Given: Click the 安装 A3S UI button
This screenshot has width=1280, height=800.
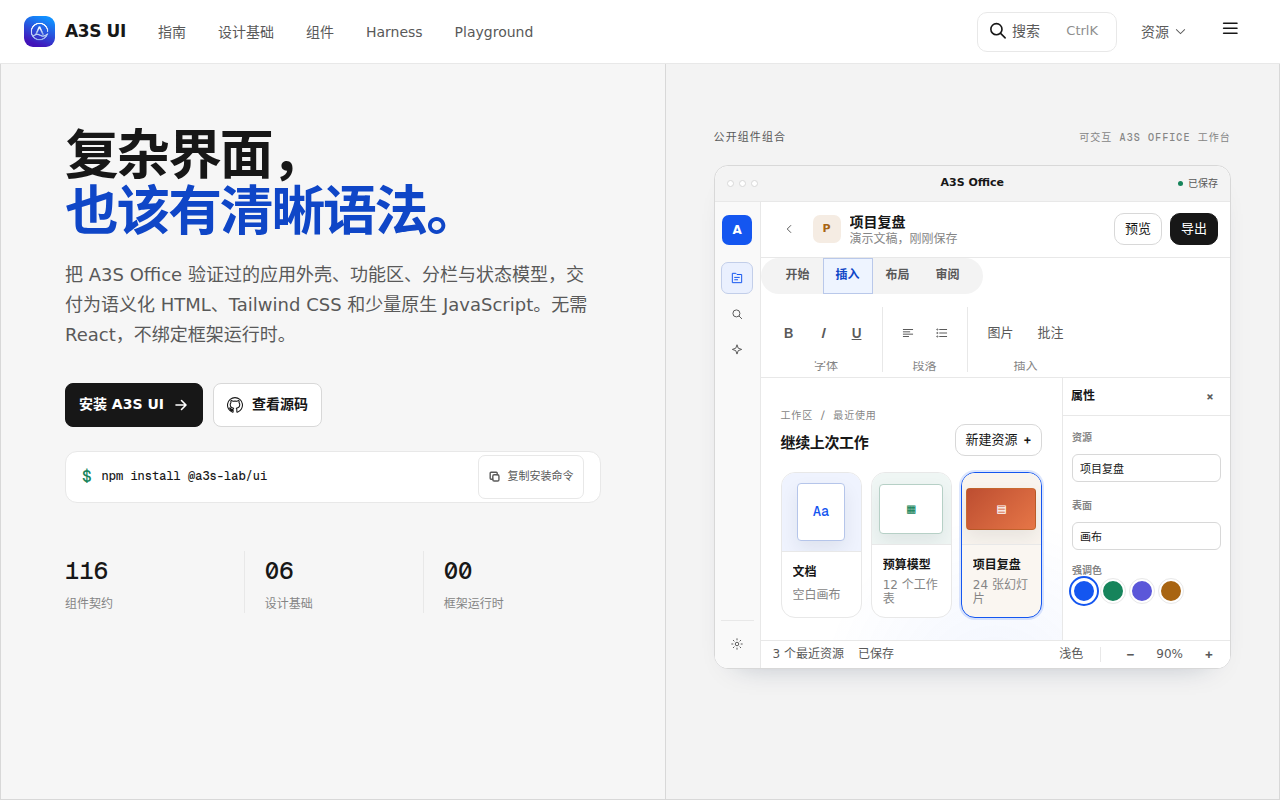Looking at the screenshot, I should [134, 405].
